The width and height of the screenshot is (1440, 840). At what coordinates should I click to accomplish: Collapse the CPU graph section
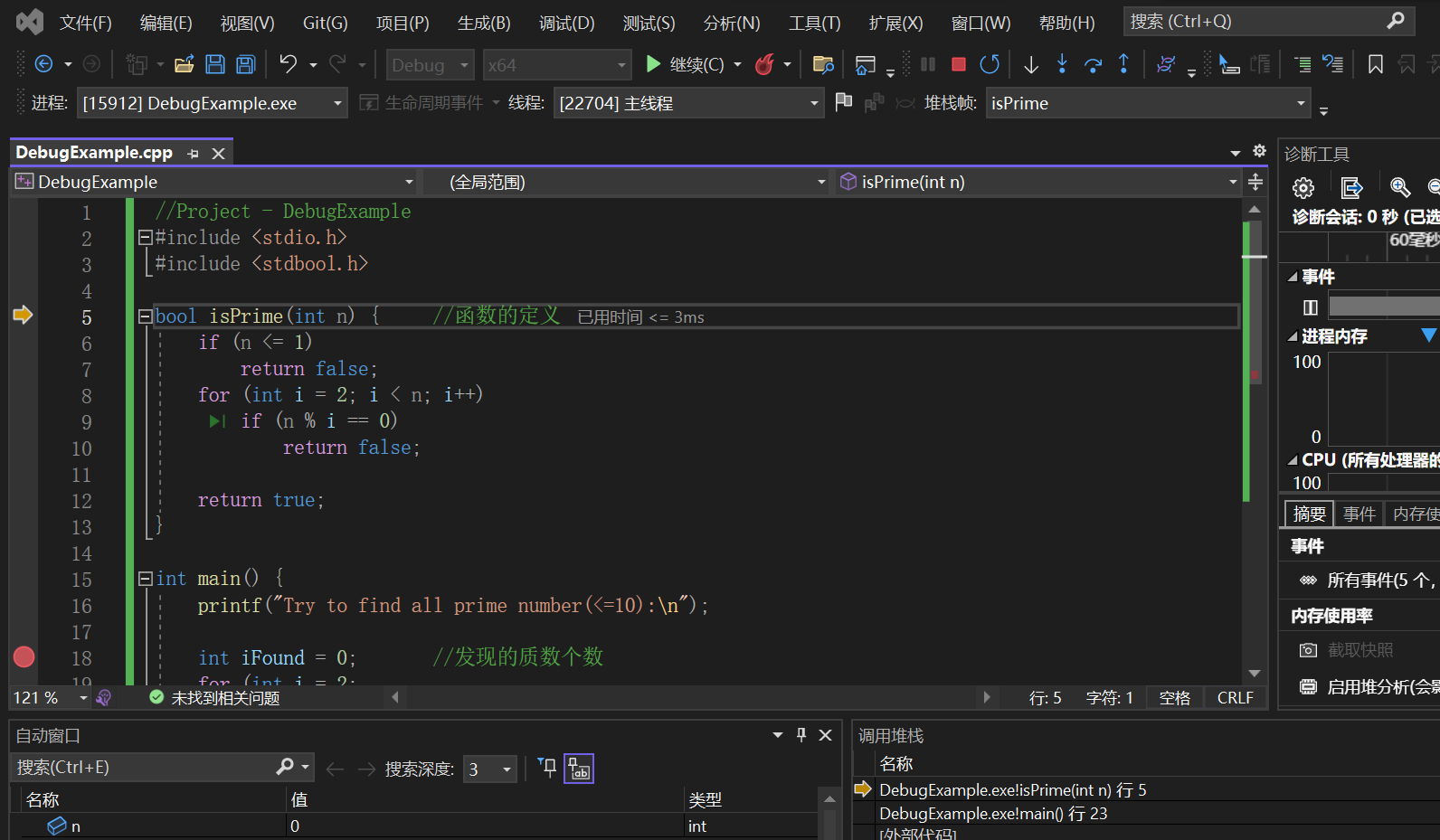click(x=1293, y=460)
